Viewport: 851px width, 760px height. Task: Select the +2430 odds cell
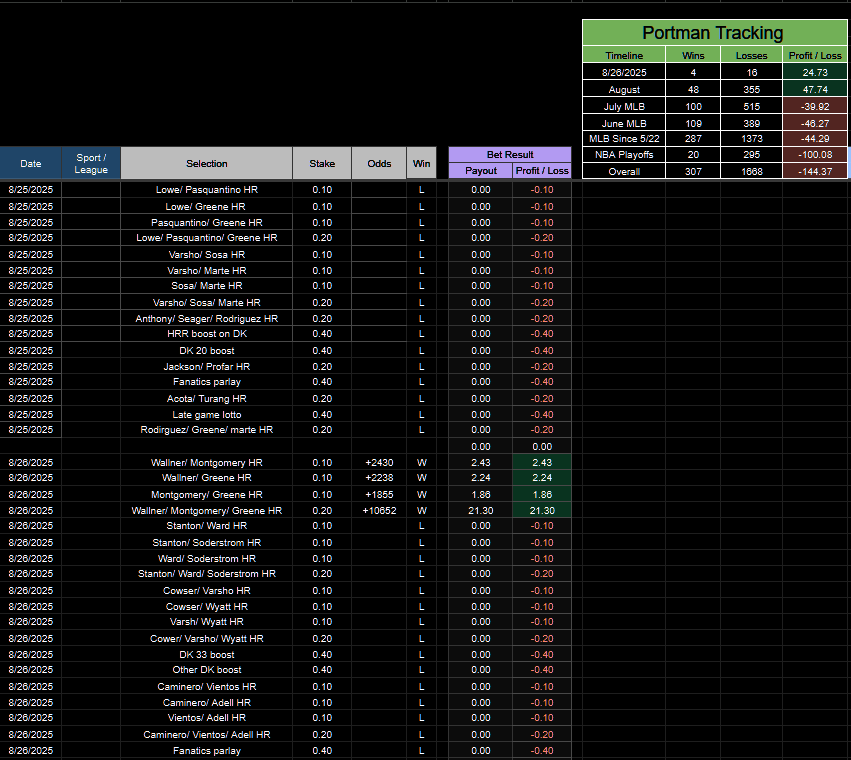pos(379,463)
